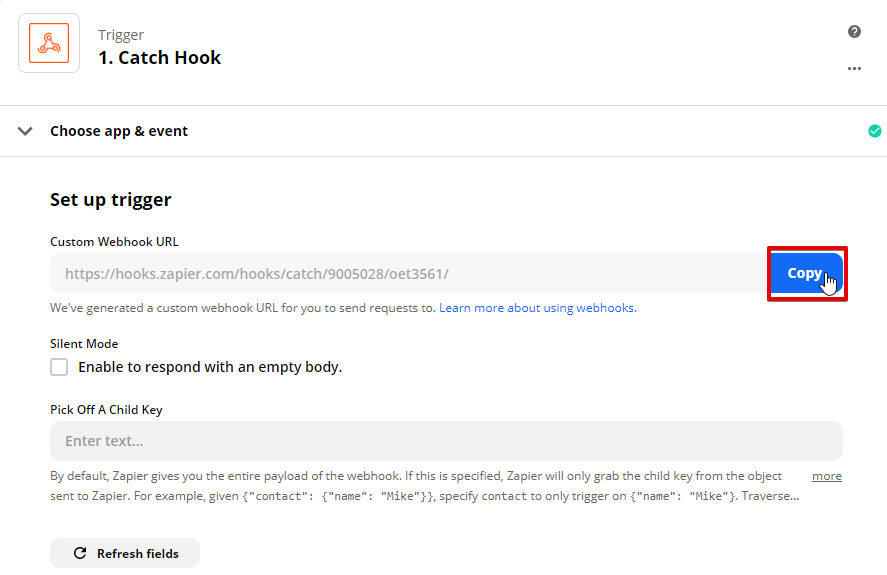Click the Set up trigger heading
The width and height of the screenshot is (887, 575).
111,200
